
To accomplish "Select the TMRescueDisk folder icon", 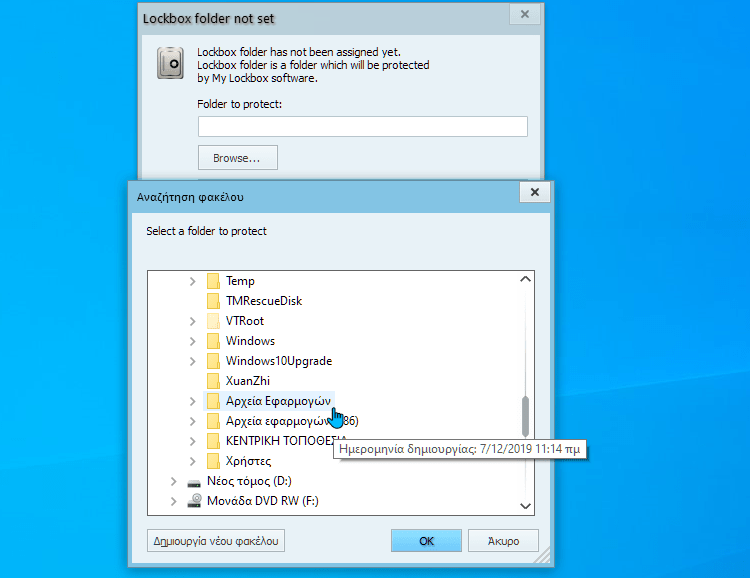I will point(213,301).
